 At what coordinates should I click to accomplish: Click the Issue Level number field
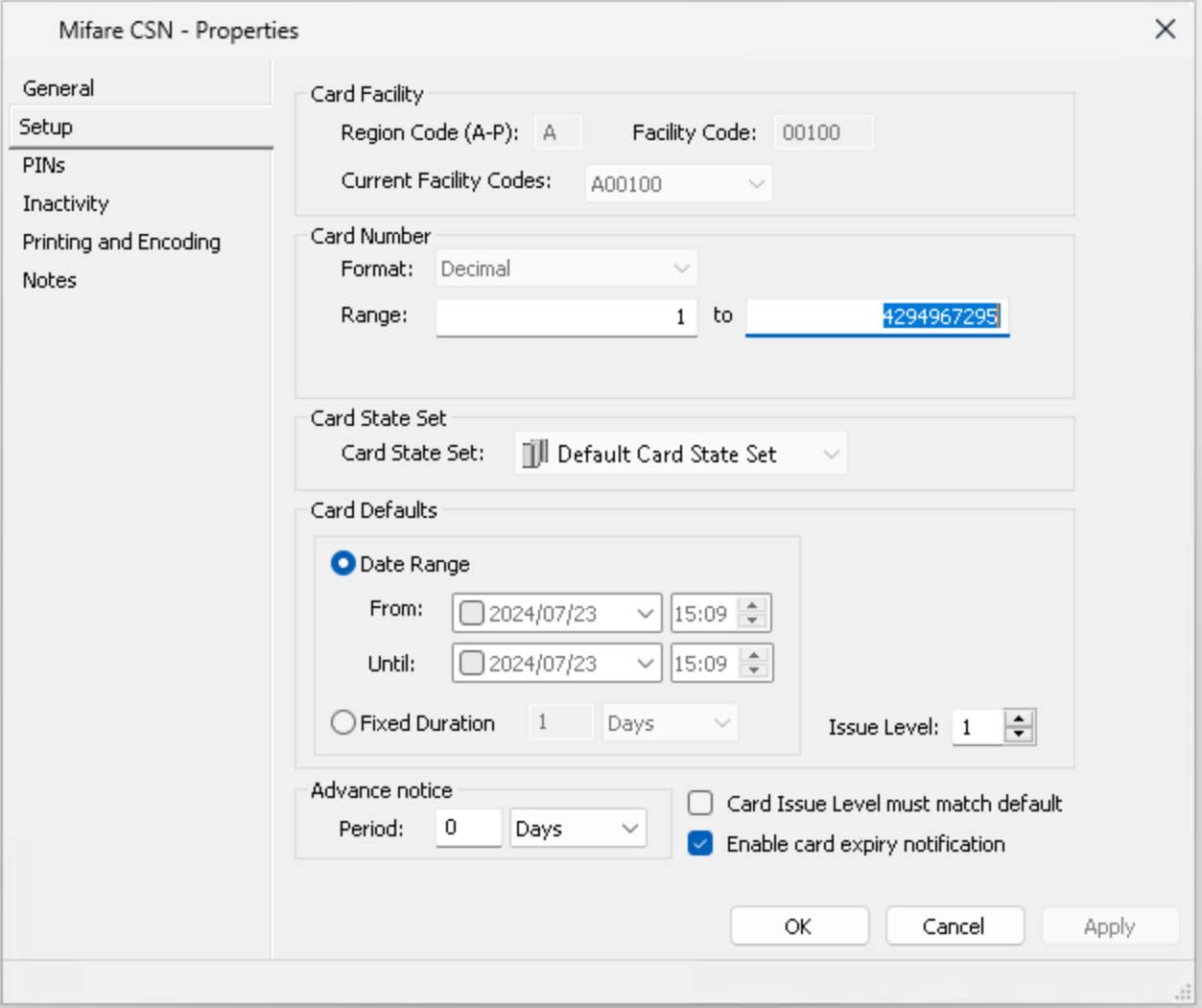(978, 727)
